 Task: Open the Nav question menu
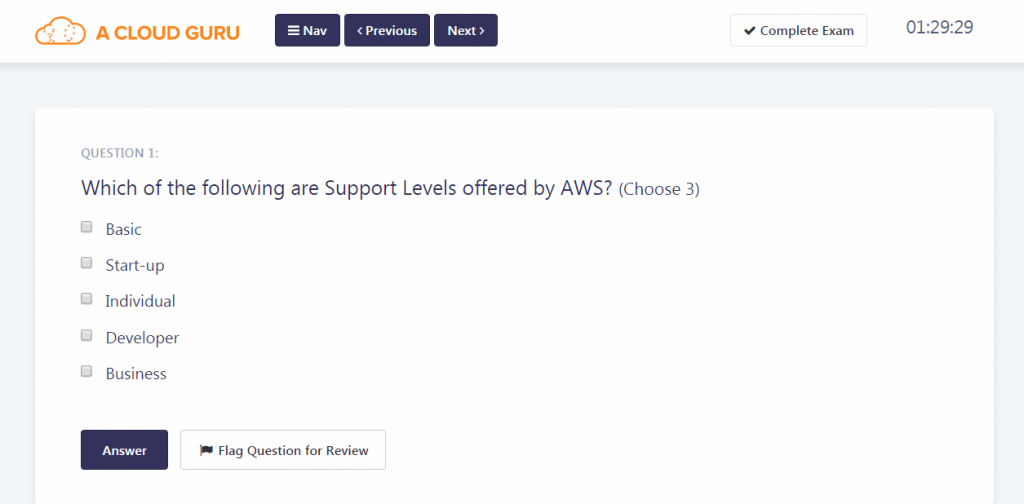coord(308,31)
